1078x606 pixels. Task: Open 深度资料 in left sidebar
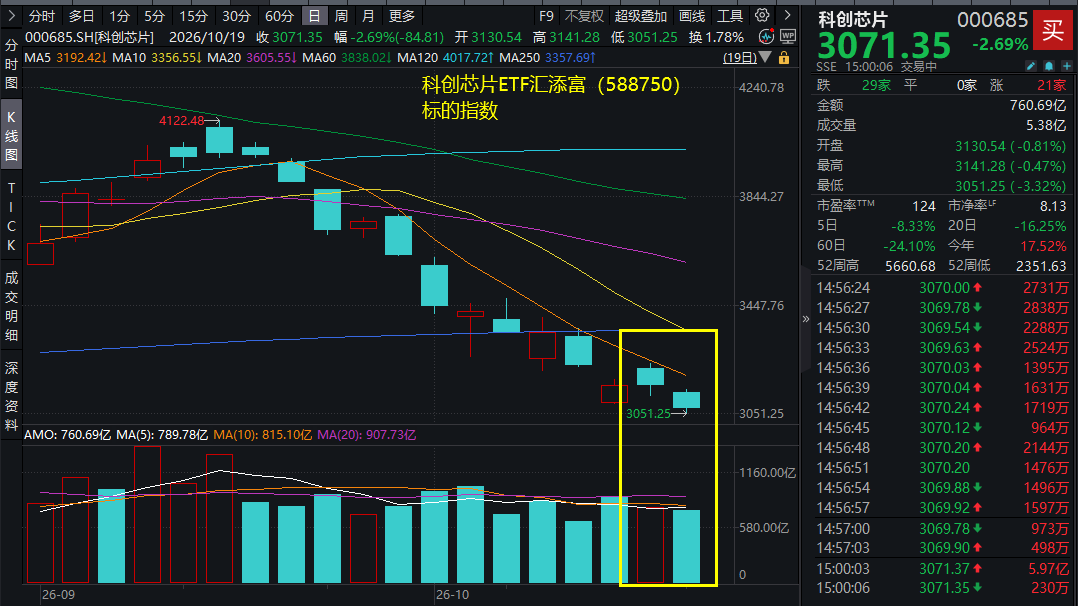11,396
